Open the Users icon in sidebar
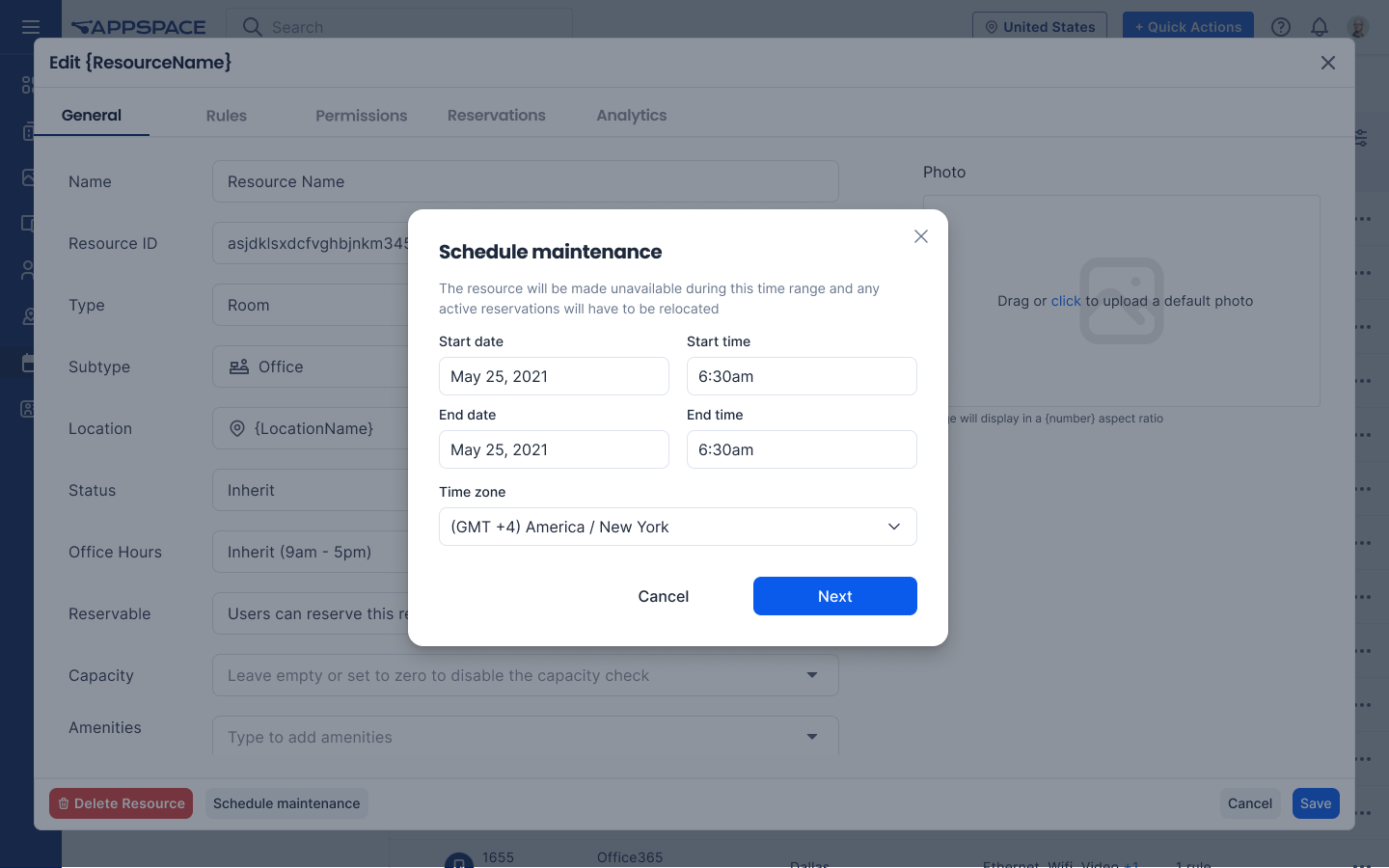This screenshot has height=868, width=1389. pyautogui.click(x=26, y=269)
